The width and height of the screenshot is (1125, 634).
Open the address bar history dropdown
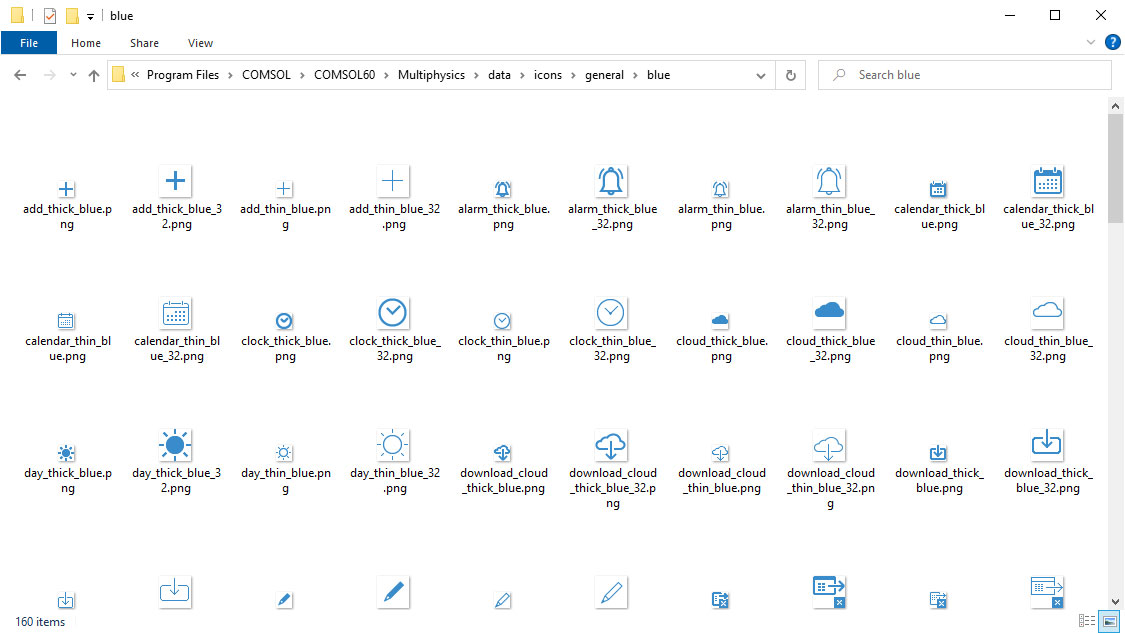click(x=762, y=75)
